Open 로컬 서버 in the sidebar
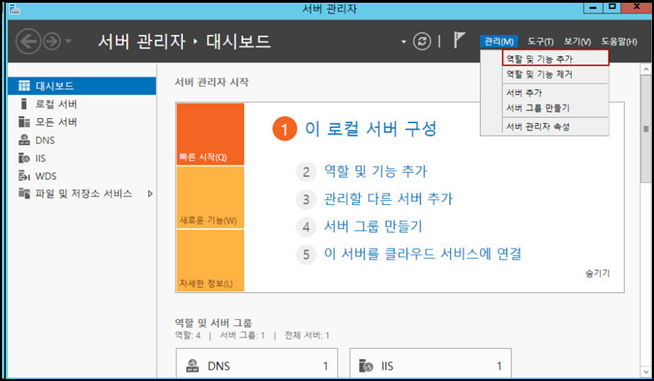The height and width of the screenshot is (381, 654). coord(82,104)
